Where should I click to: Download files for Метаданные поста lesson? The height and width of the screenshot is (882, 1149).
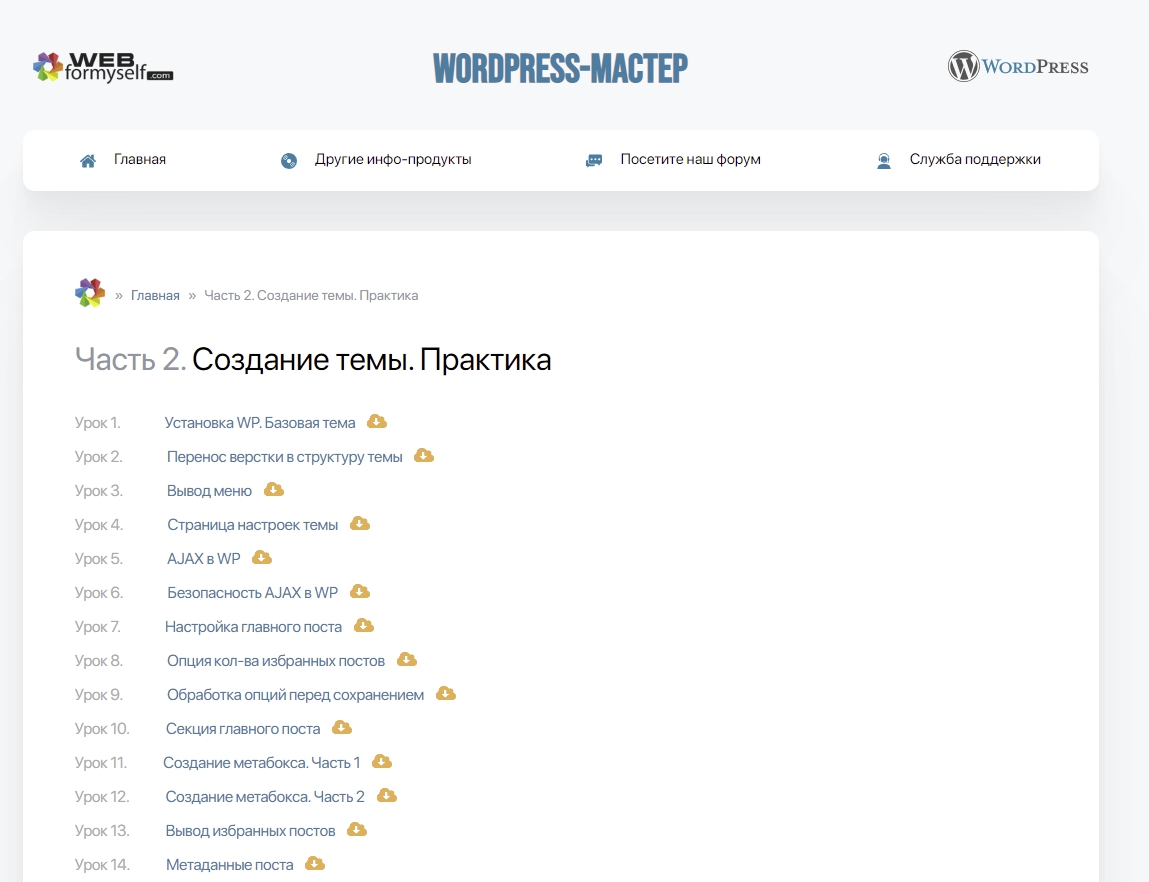[315, 864]
